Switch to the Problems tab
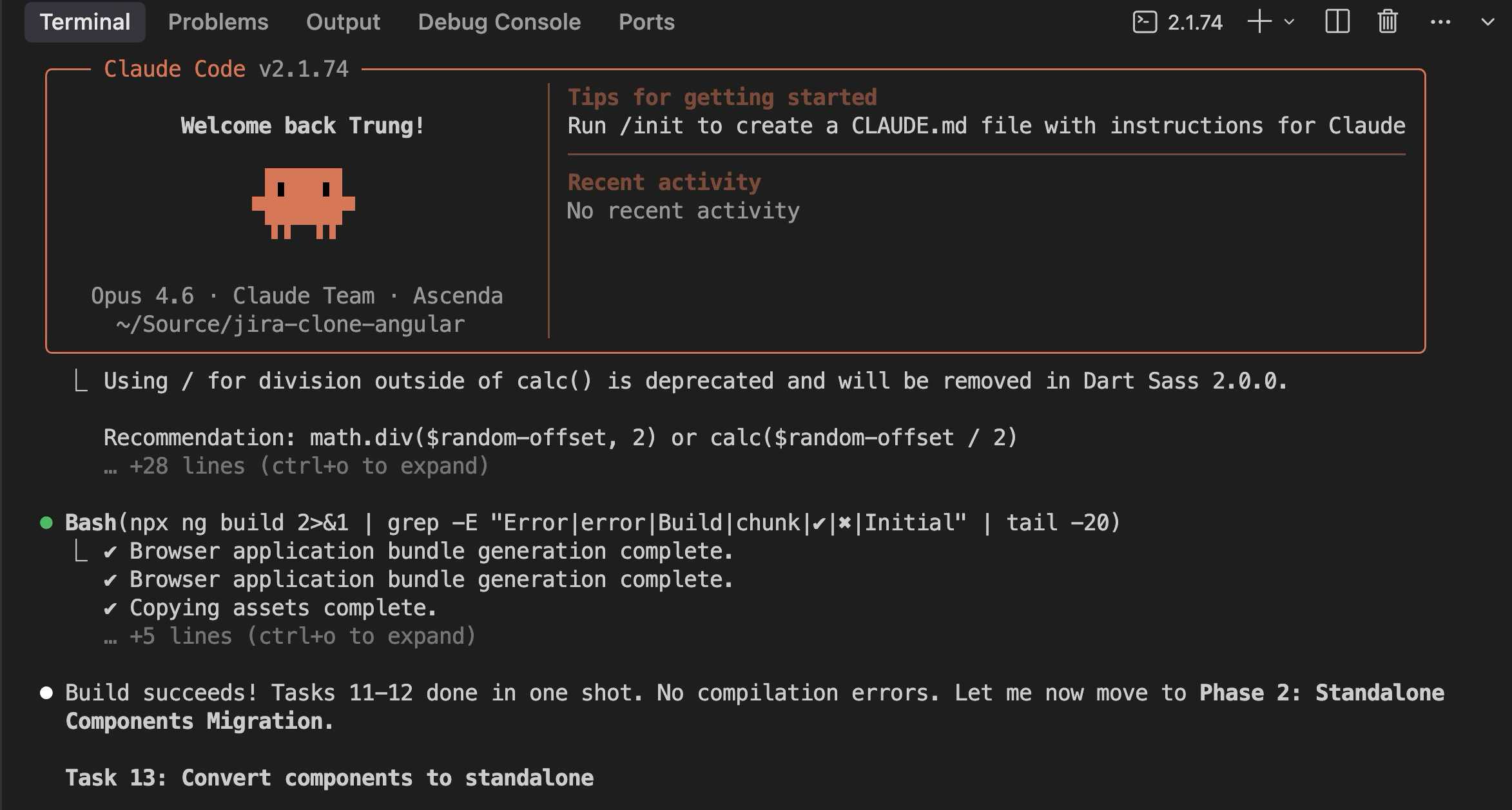 pyautogui.click(x=218, y=22)
